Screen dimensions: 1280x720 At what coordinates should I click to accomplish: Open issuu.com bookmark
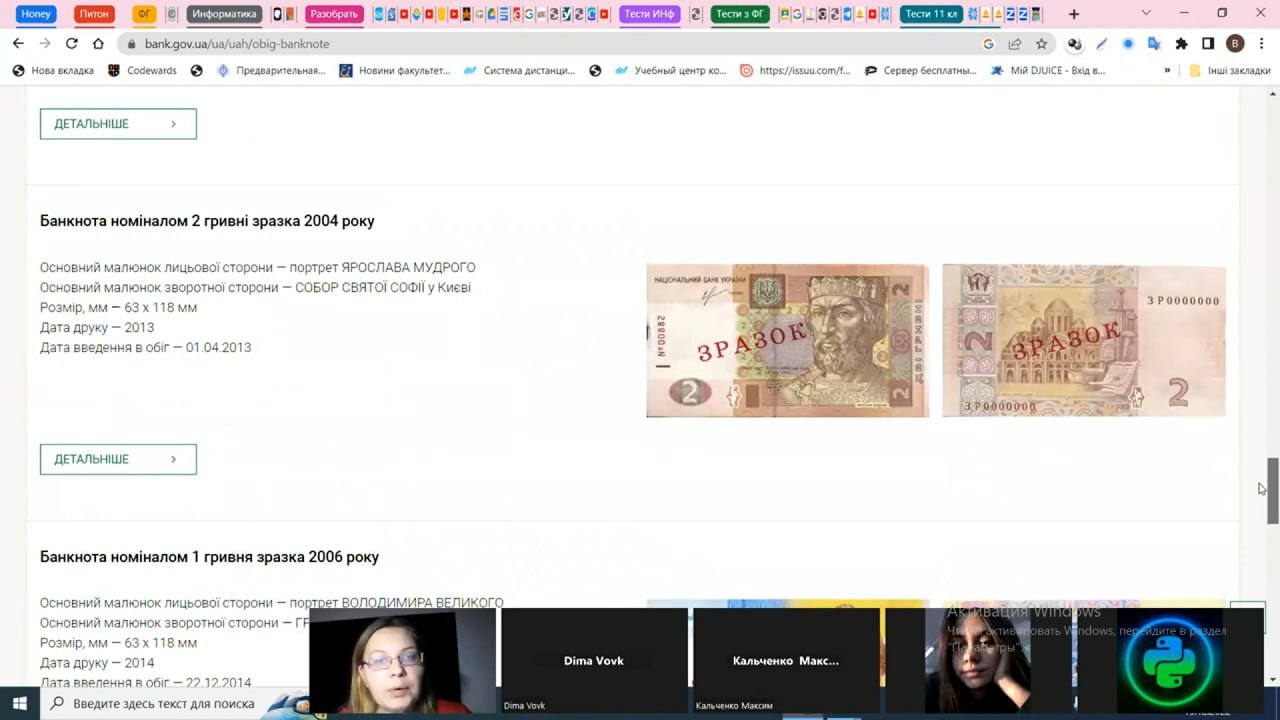point(795,71)
